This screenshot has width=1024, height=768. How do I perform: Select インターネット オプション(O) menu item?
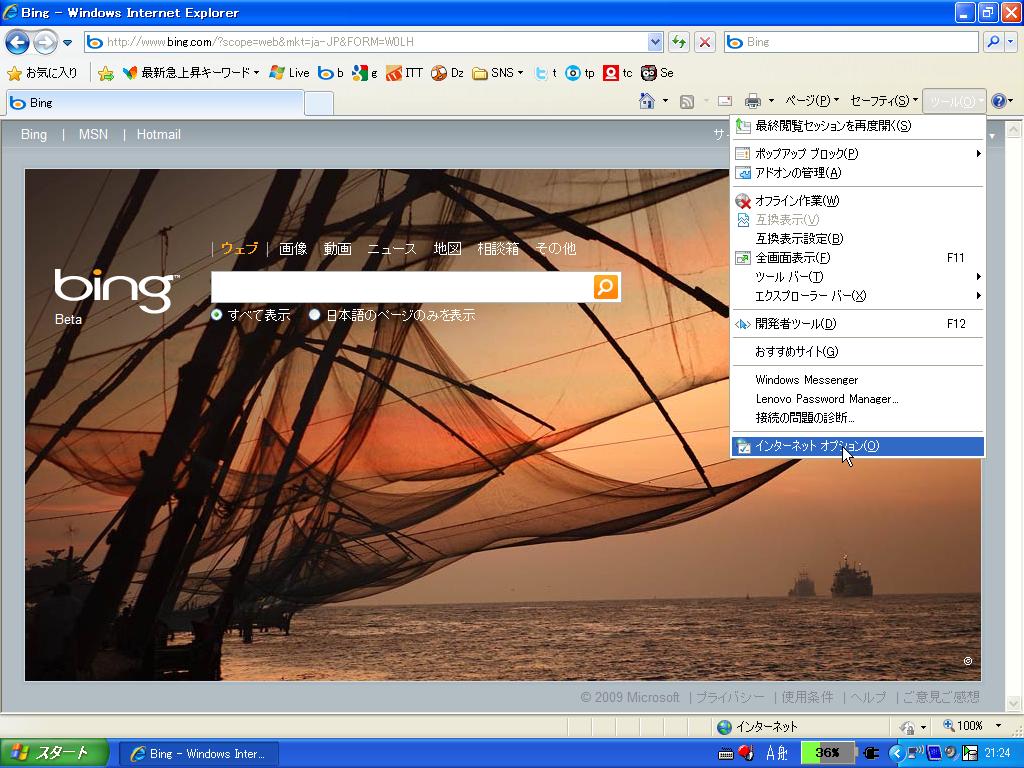tap(857, 446)
